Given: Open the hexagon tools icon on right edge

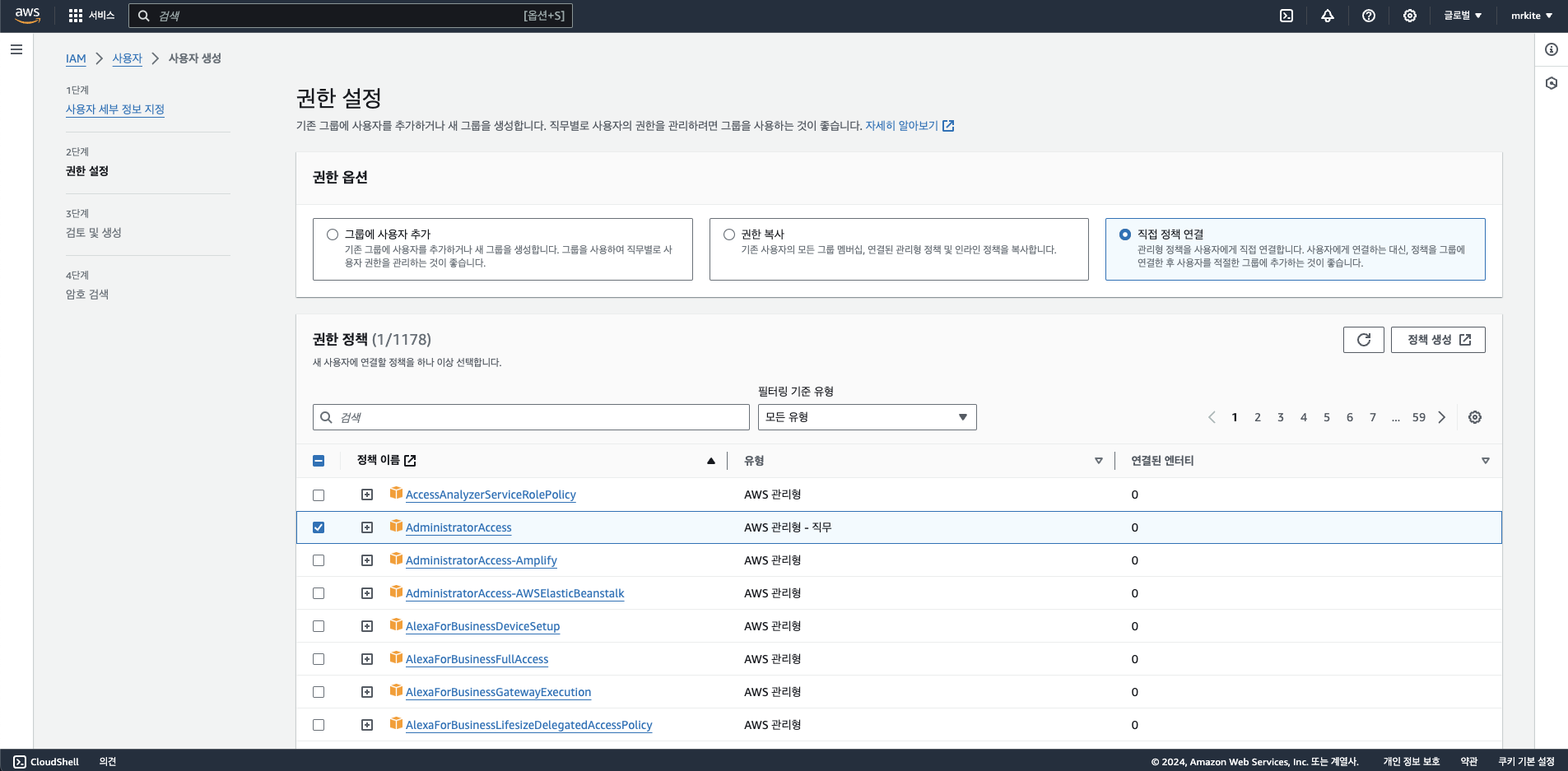Looking at the screenshot, I should 1552,83.
